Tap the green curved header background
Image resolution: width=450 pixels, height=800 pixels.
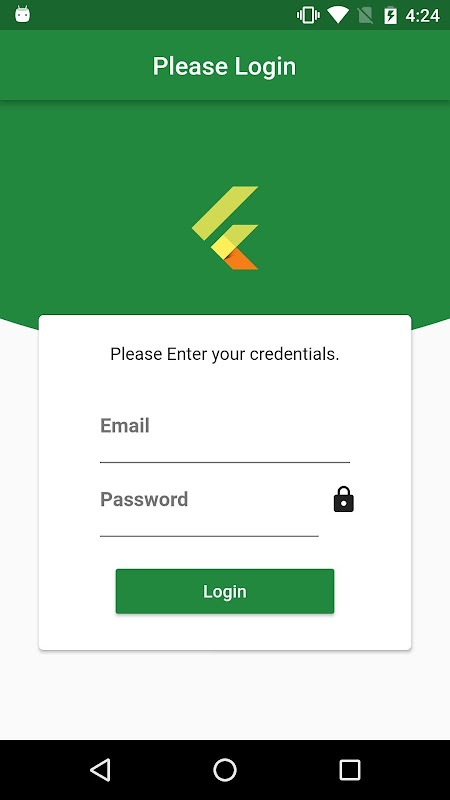point(102,204)
